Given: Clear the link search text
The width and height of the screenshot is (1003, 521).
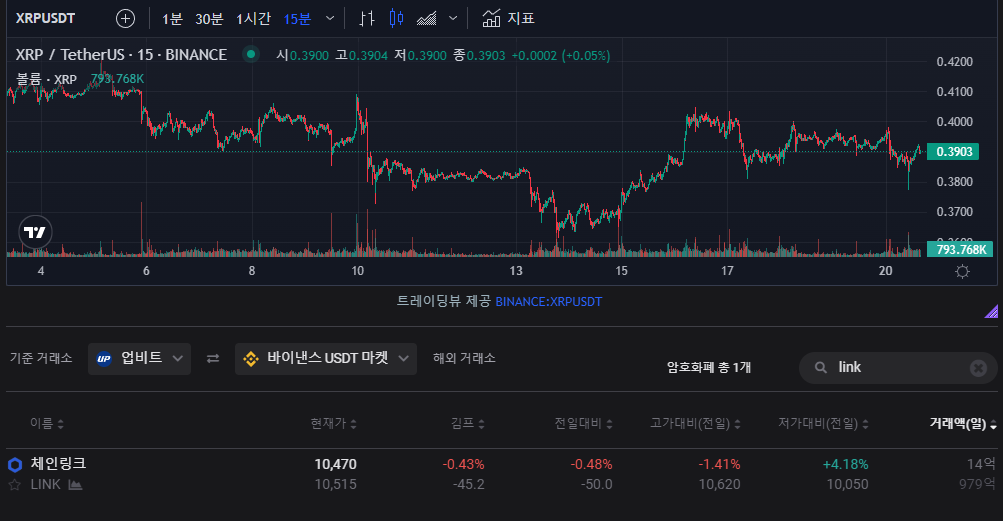Looking at the screenshot, I should (x=978, y=368).
